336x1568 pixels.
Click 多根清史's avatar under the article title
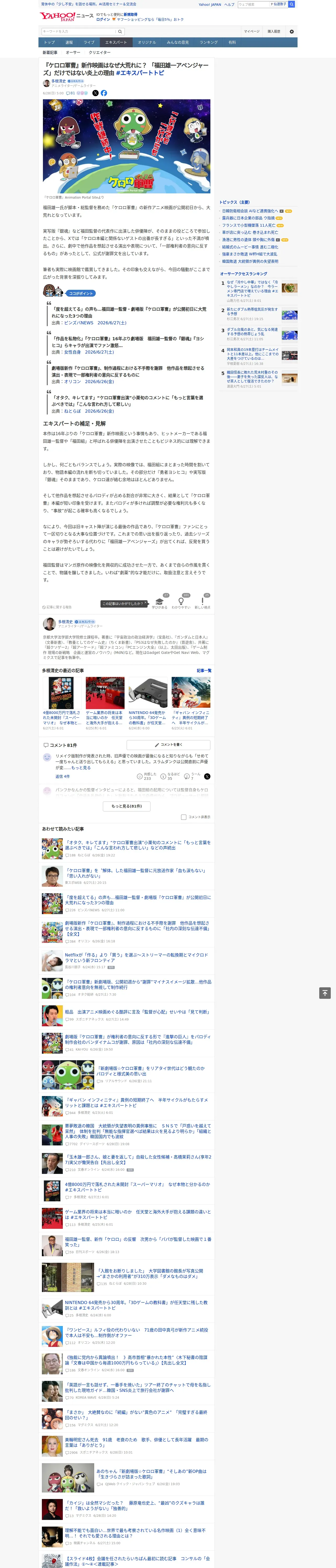pyautogui.click(x=46, y=83)
